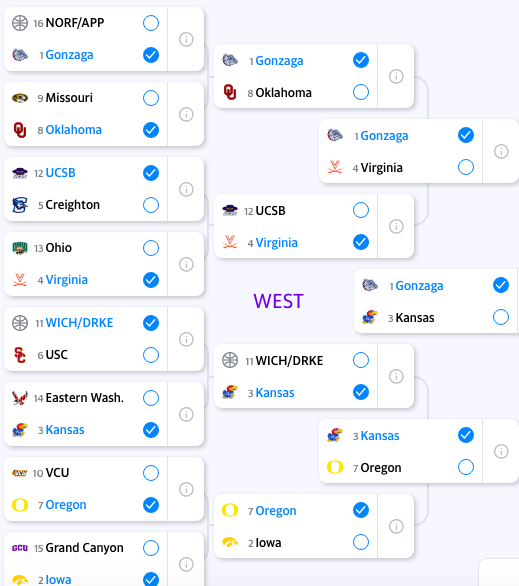Click the WEST region label
This screenshot has height=586, width=519.
coord(278,301)
